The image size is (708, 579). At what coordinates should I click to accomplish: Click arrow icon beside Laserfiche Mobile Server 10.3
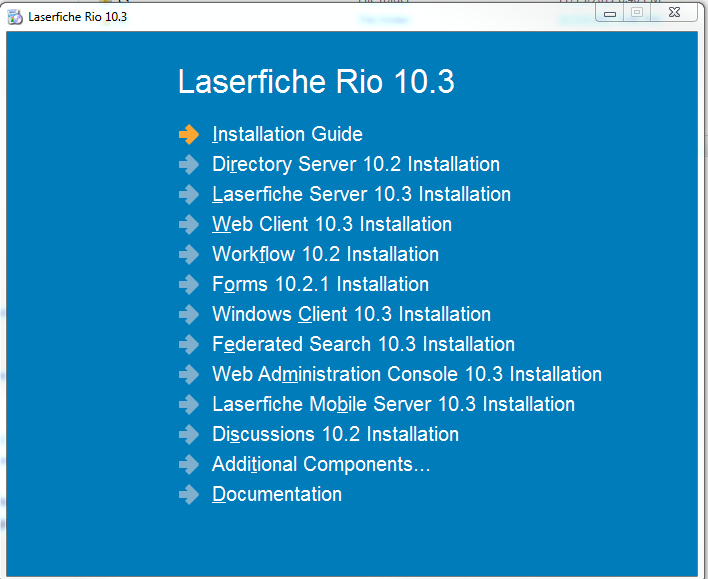[x=189, y=404]
